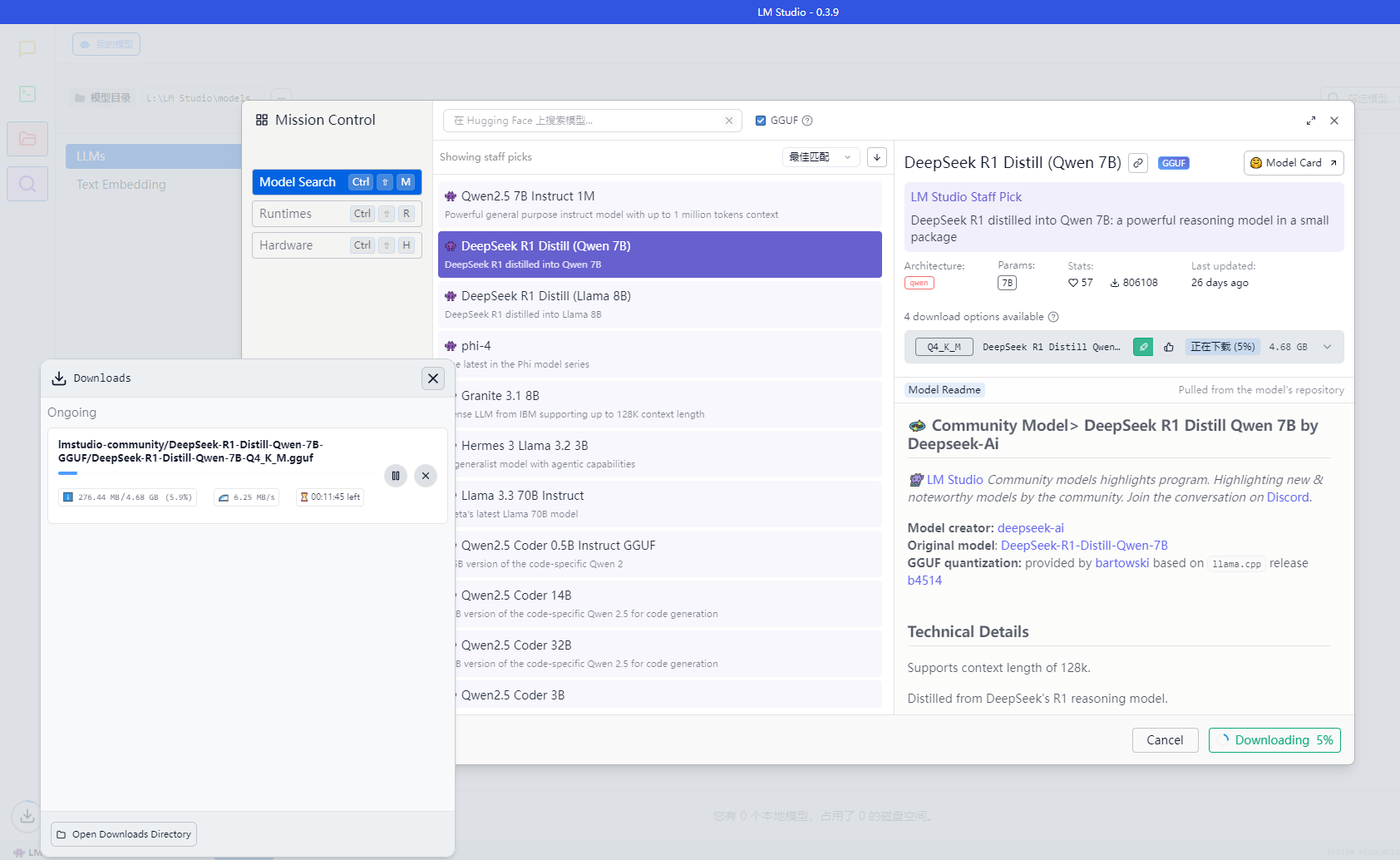Click the likes heart icon stat
Image resolution: width=1400 pixels, height=860 pixels.
tap(1073, 283)
